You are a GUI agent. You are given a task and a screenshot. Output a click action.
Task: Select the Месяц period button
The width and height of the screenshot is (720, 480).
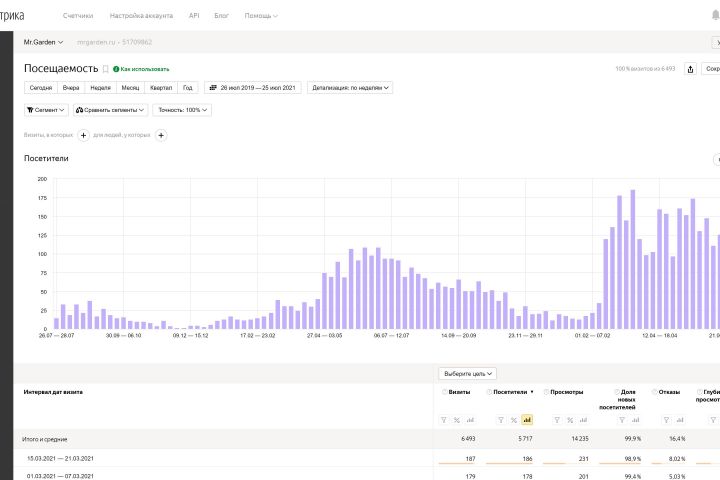pos(131,88)
